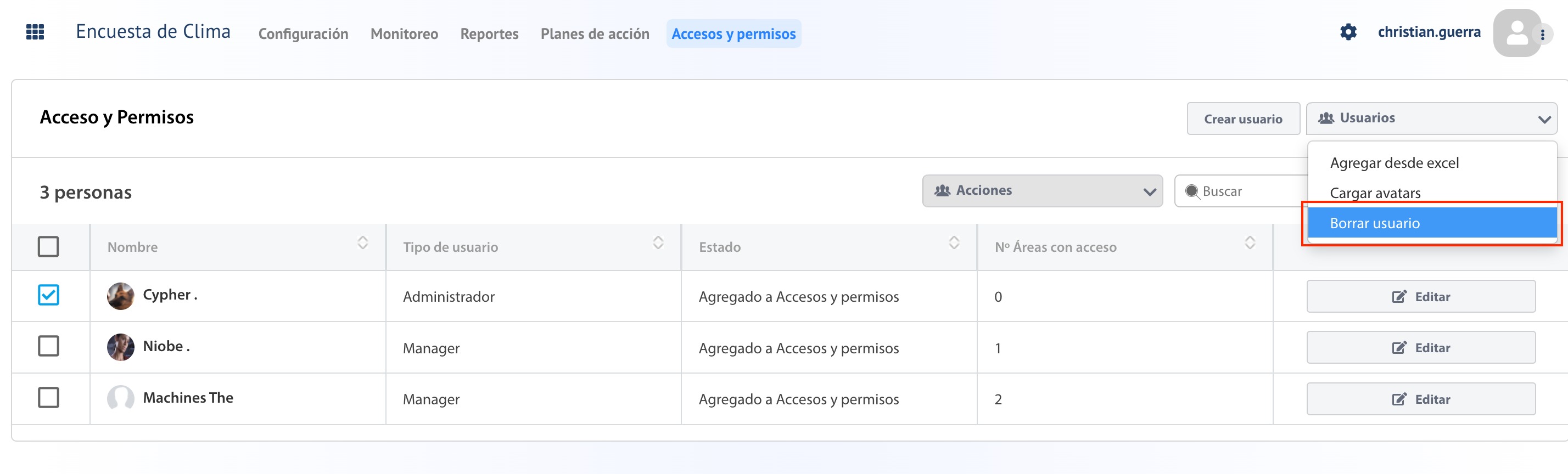
Task: Expand the Acciones dropdown
Action: click(x=1042, y=190)
